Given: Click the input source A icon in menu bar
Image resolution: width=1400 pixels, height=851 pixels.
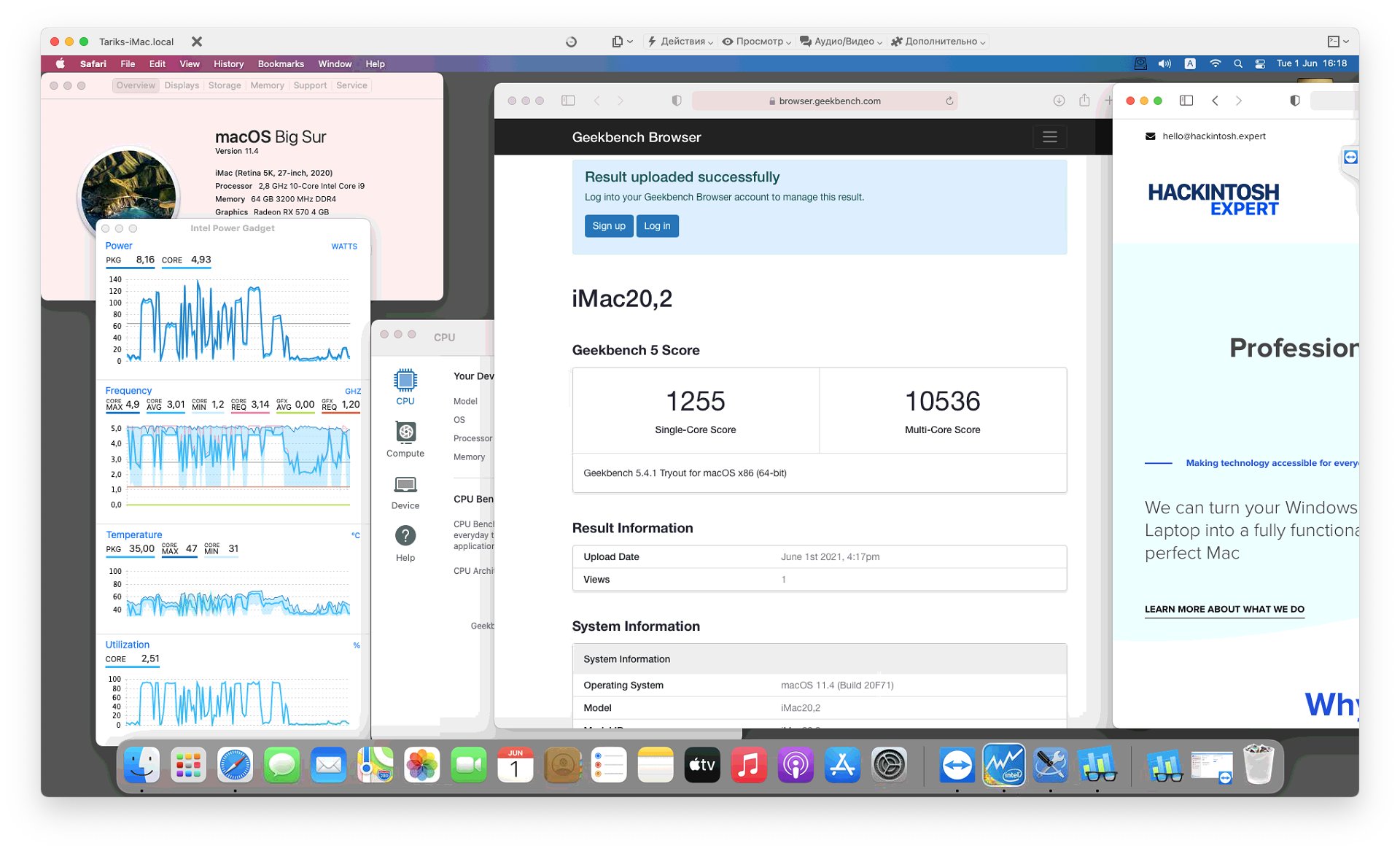Looking at the screenshot, I should pyautogui.click(x=1190, y=64).
